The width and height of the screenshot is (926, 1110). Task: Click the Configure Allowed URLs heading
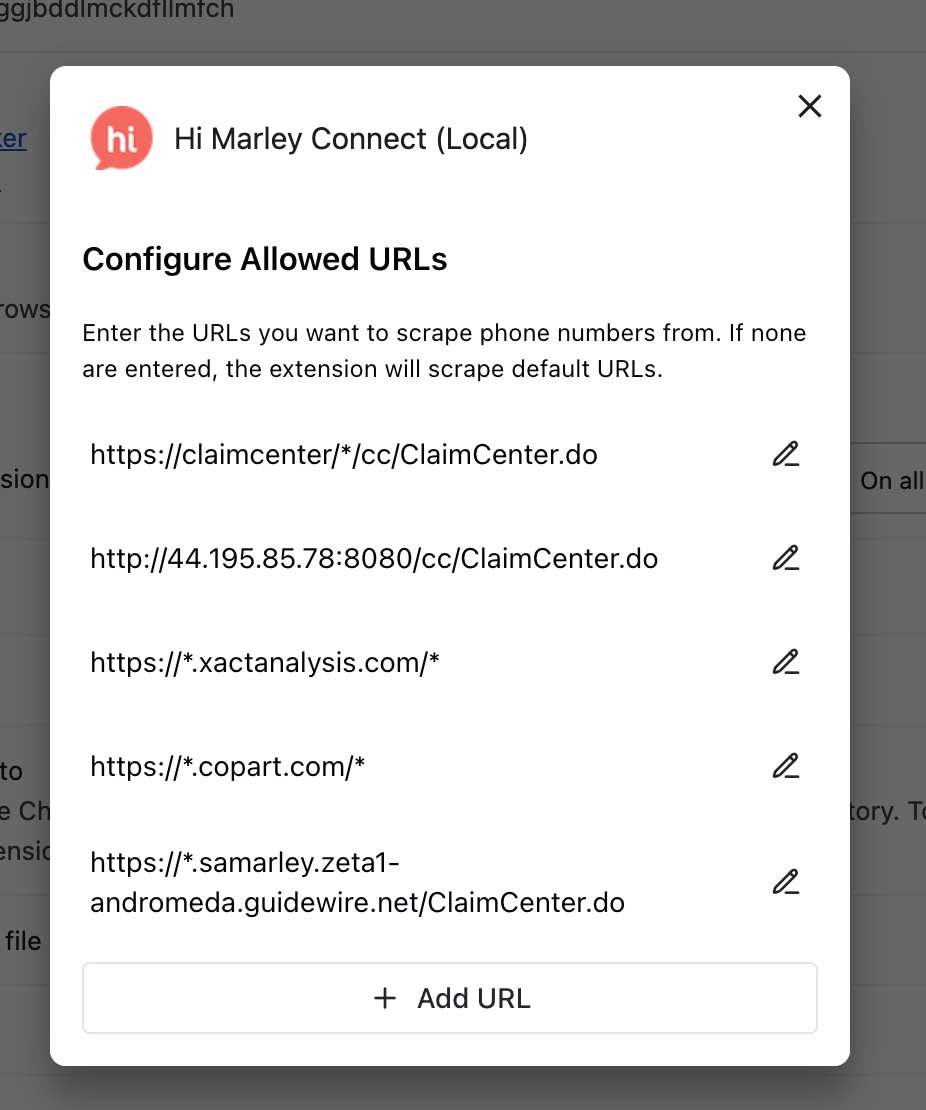tap(265, 260)
